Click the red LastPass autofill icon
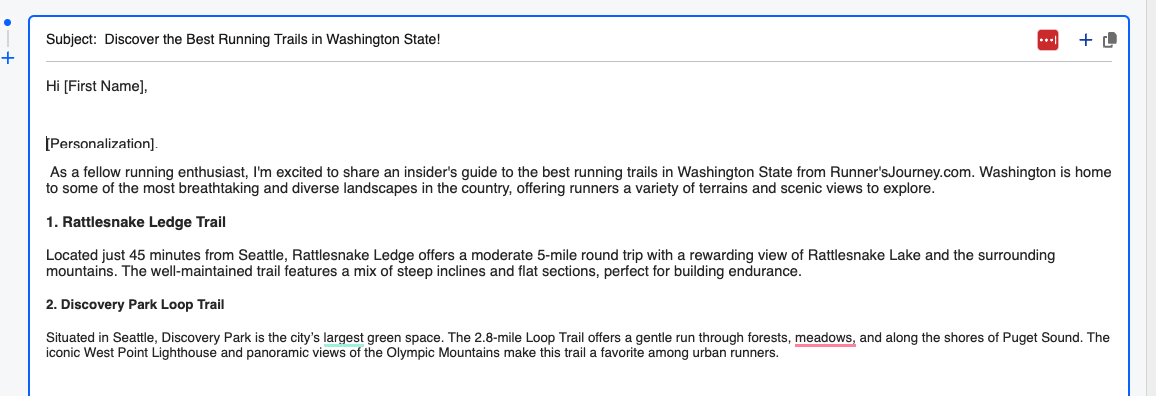 click(x=1048, y=40)
